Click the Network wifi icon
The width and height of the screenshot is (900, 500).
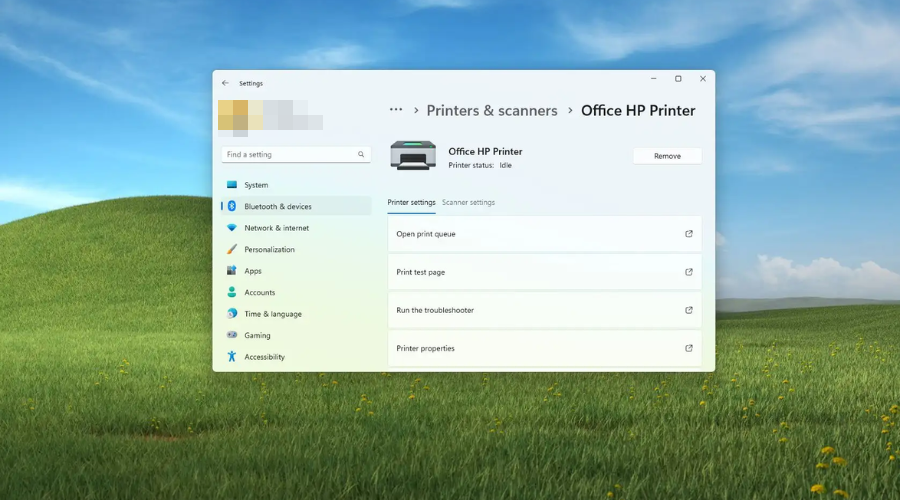[232, 228]
